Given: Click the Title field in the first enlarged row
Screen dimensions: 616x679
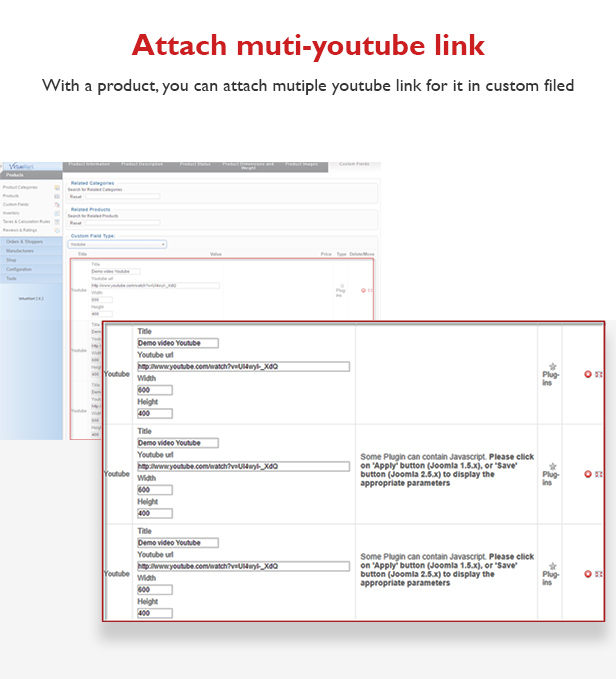Looking at the screenshot, I should (178, 343).
